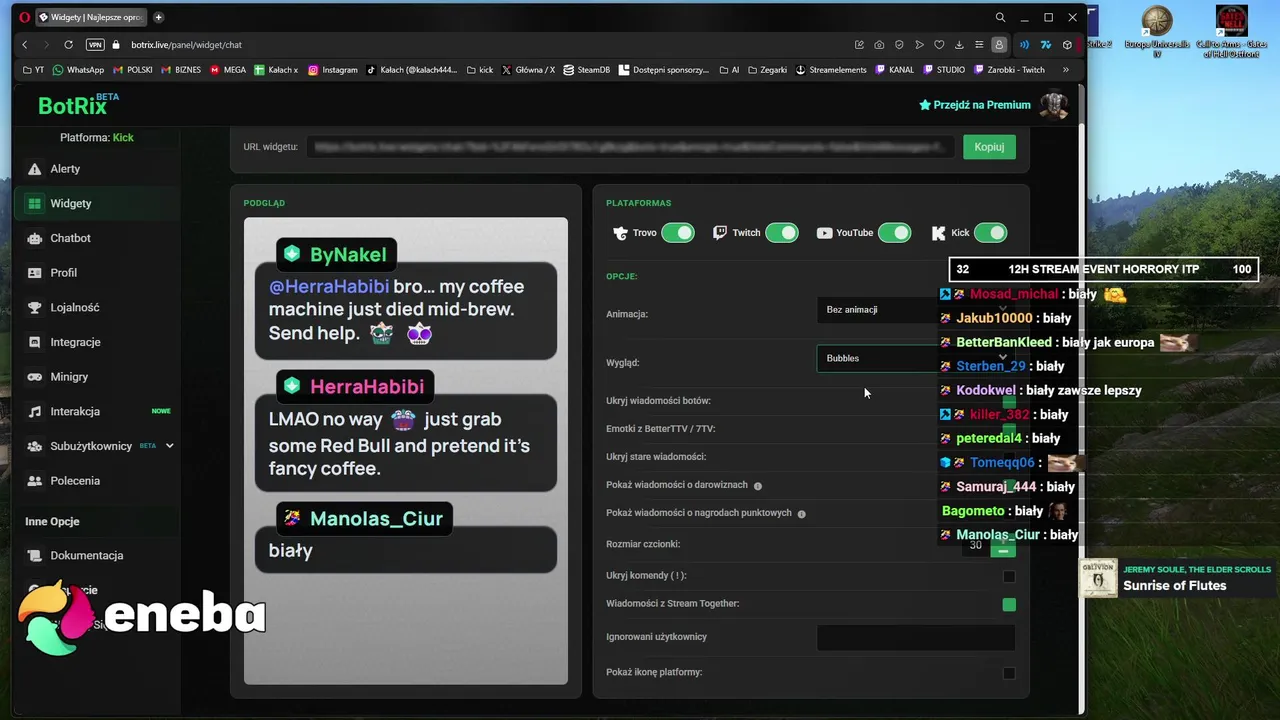Screen dimensions: 1280x720
Task: Click the Profil icon in sidebar
Action: coord(35,273)
